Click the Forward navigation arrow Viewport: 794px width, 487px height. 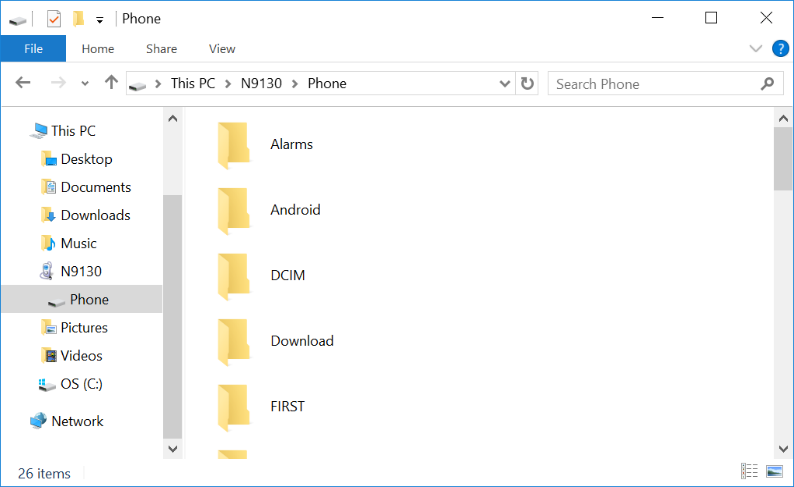[59, 83]
